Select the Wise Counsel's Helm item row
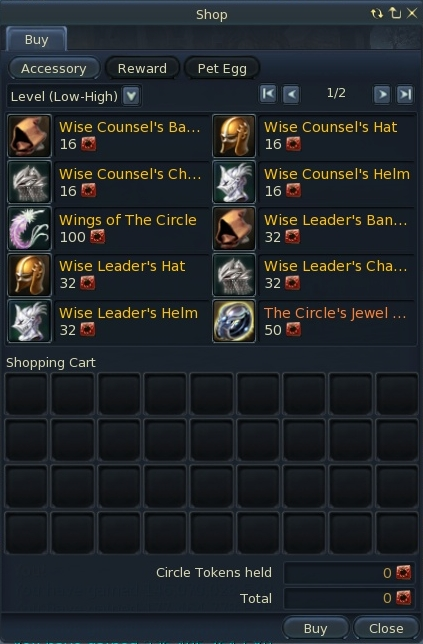The image size is (423, 644). pyautogui.click(x=314, y=182)
